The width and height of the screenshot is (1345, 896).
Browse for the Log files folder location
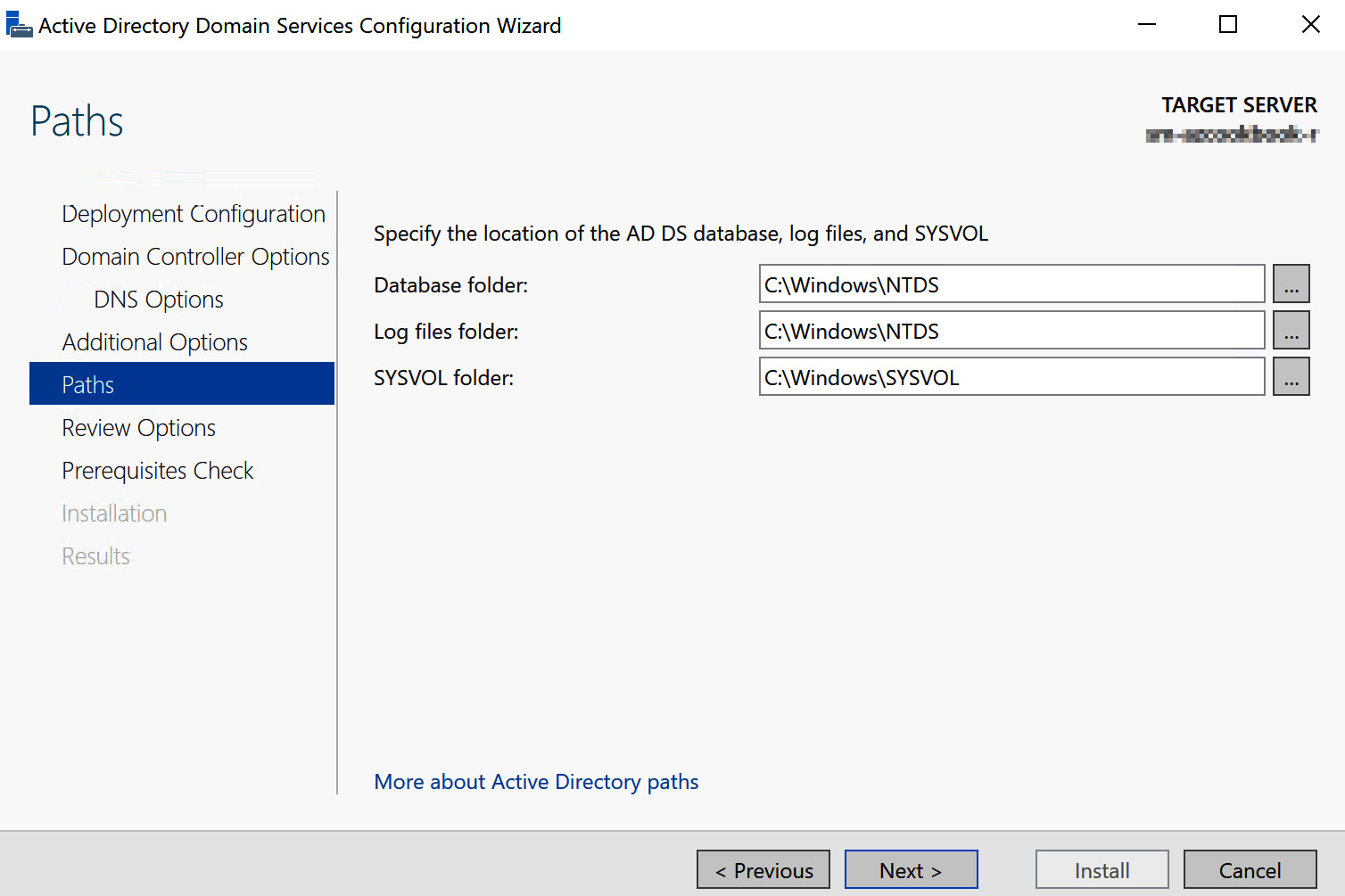(1291, 331)
